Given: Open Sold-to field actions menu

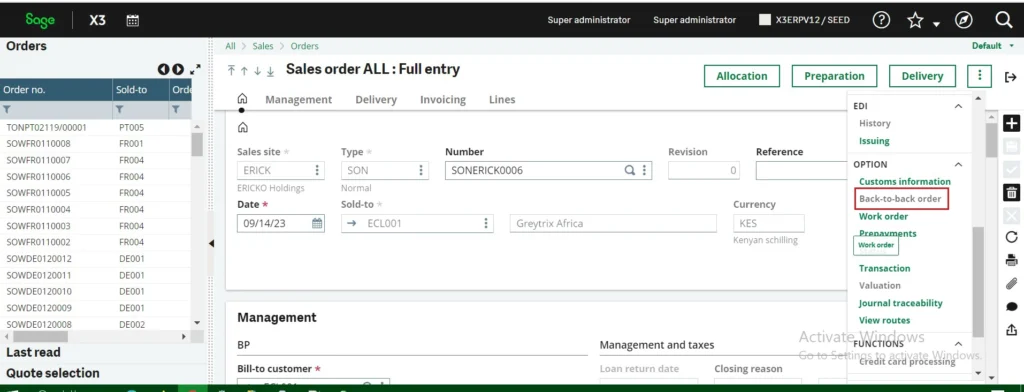Looking at the screenshot, I should coord(486,223).
